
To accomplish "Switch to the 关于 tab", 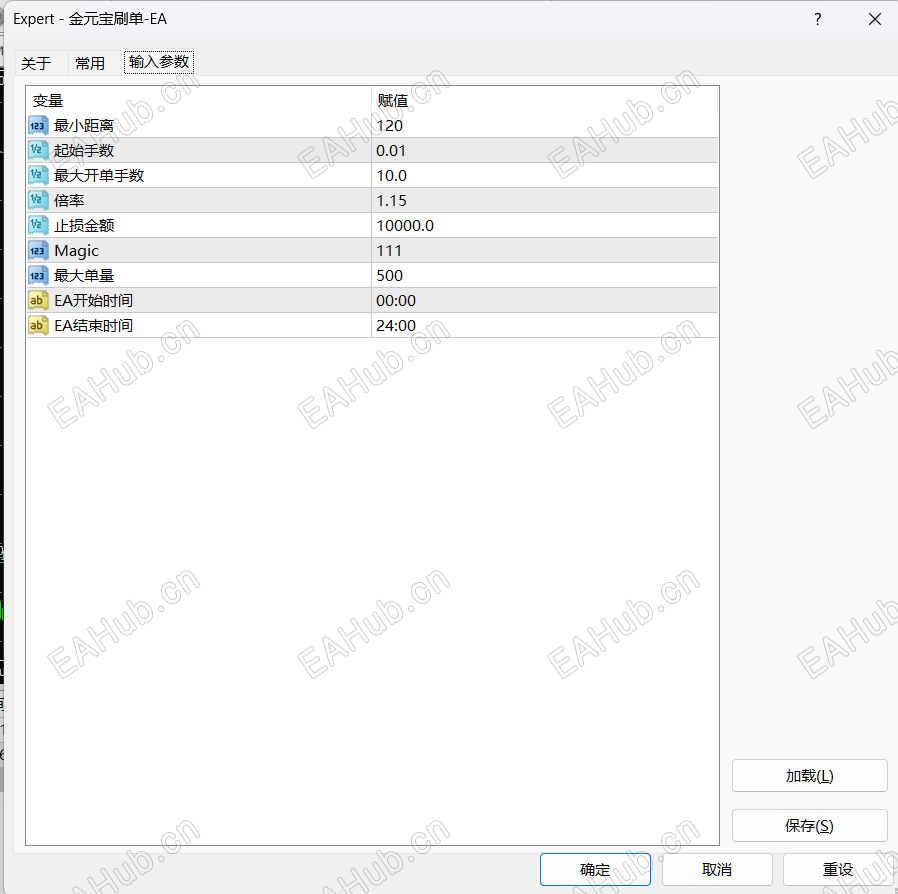I will point(33,62).
